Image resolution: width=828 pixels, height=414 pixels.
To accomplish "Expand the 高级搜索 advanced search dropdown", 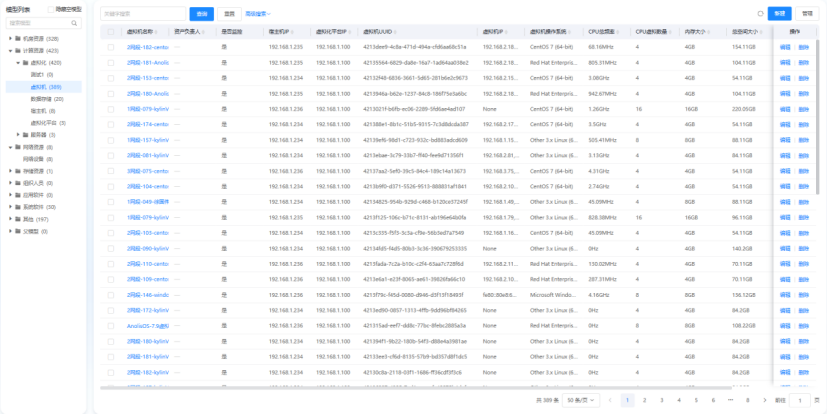I will click(258, 14).
